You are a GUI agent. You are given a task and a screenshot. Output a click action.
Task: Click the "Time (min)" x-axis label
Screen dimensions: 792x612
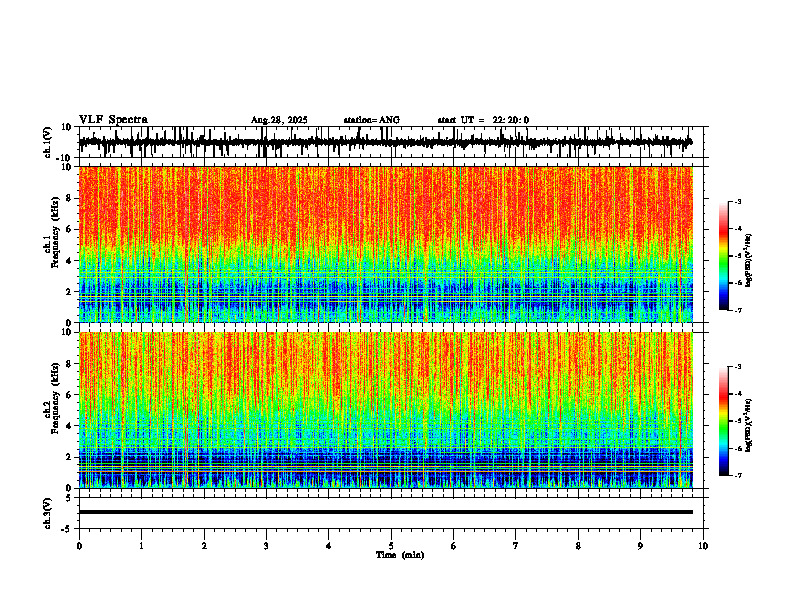tap(400, 555)
